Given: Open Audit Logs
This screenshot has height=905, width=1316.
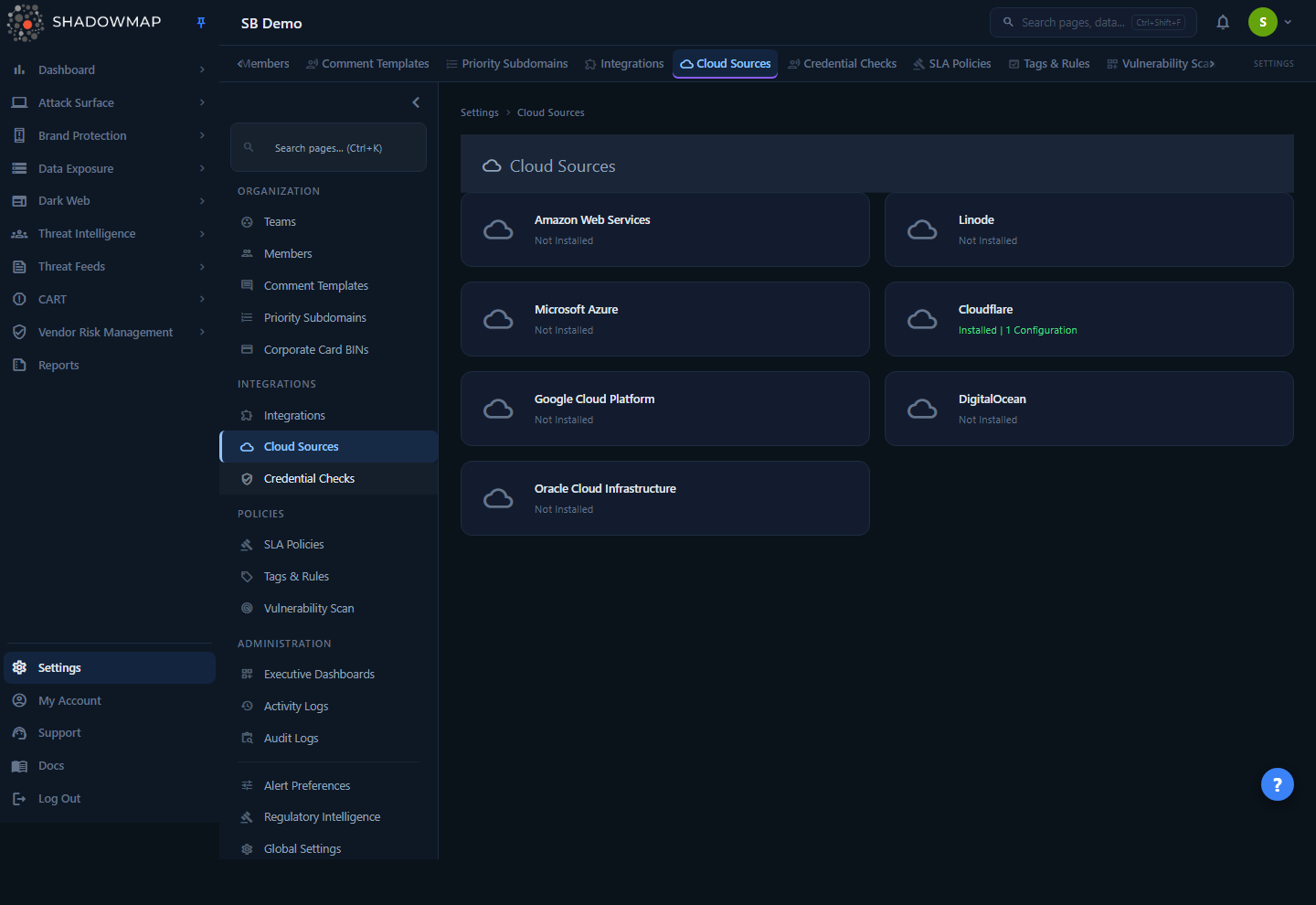Looking at the screenshot, I should [x=329, y=739].
